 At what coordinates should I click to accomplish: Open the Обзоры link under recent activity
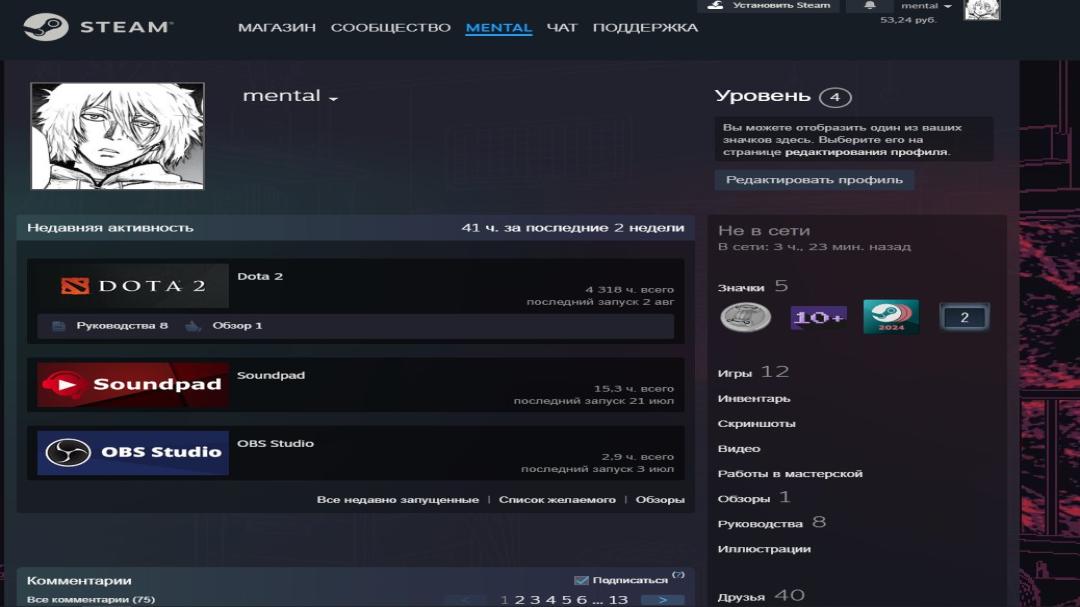[x=660, y=500]
